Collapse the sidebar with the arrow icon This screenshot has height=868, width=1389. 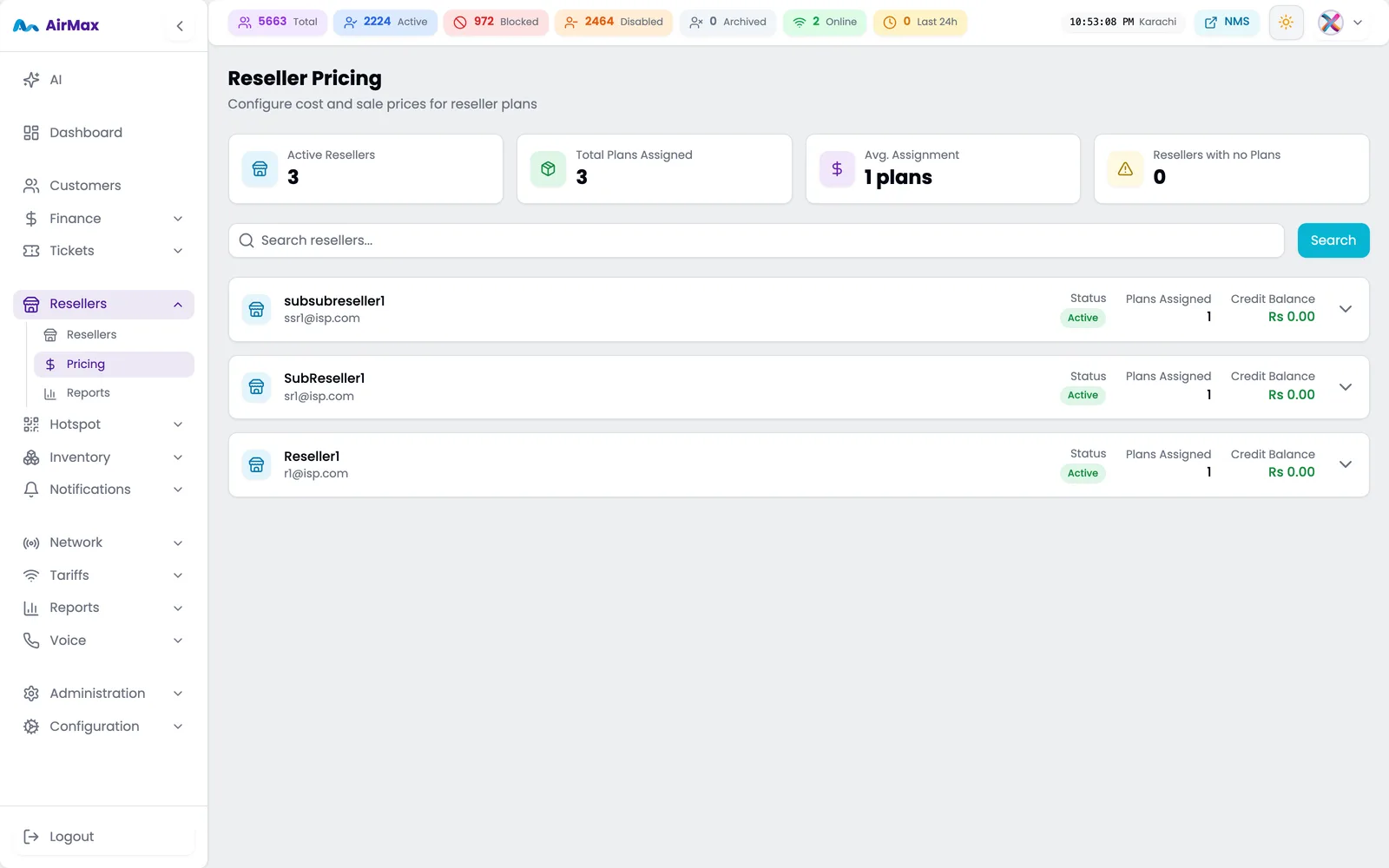click(x=180, y=26)
